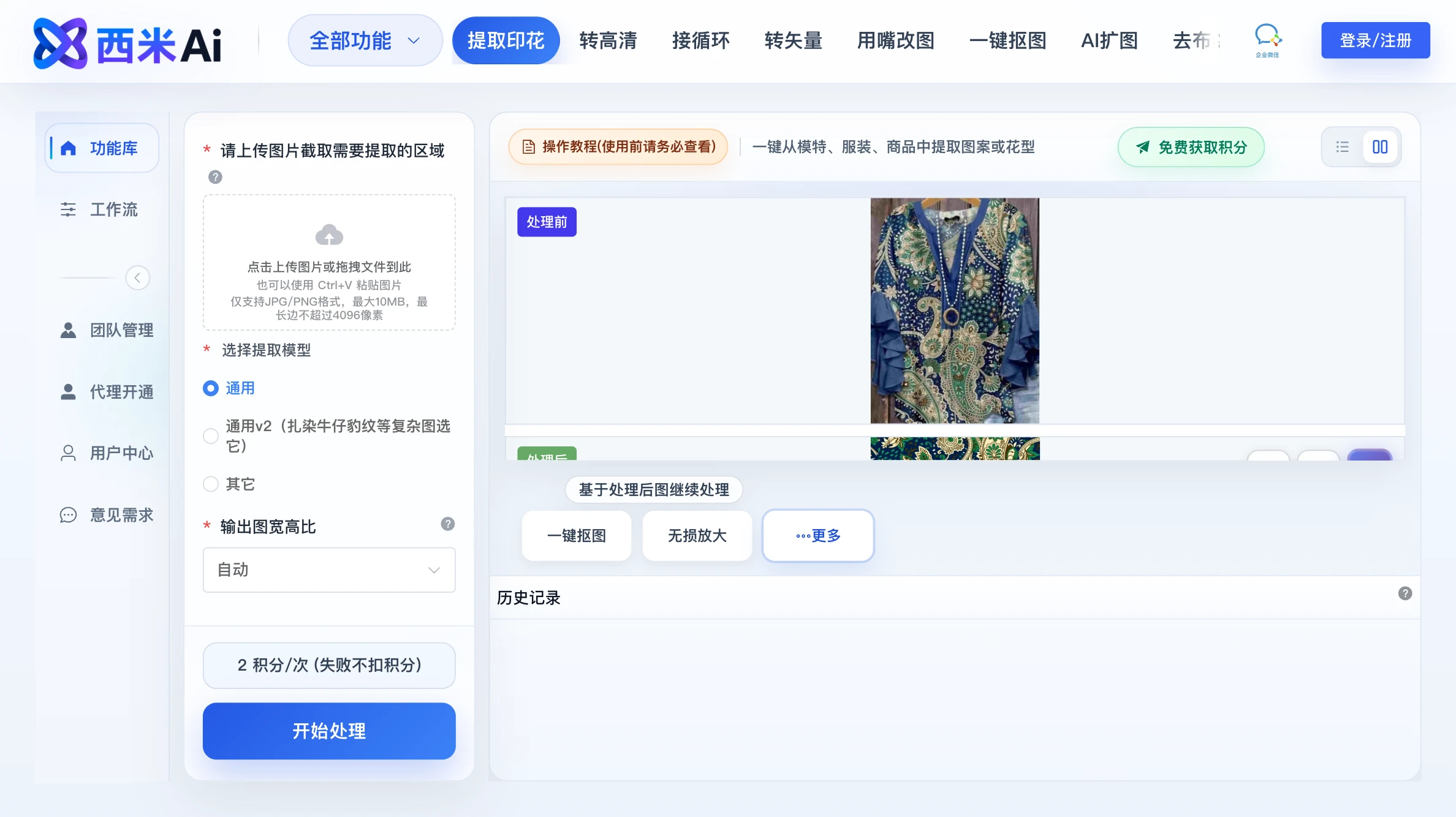Click 基于处理后图继续处理 label
Screen dimensions: 1456x817
pyautogui.click(x=654, y=490)
